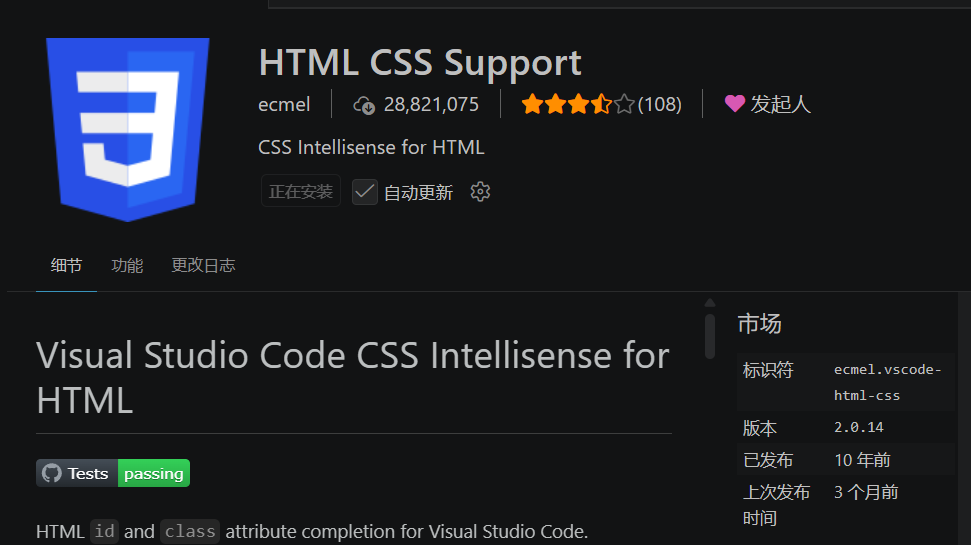Click the 10 年前 published value
The height and width of the screenshot is (545, 971).
[863, 460]
